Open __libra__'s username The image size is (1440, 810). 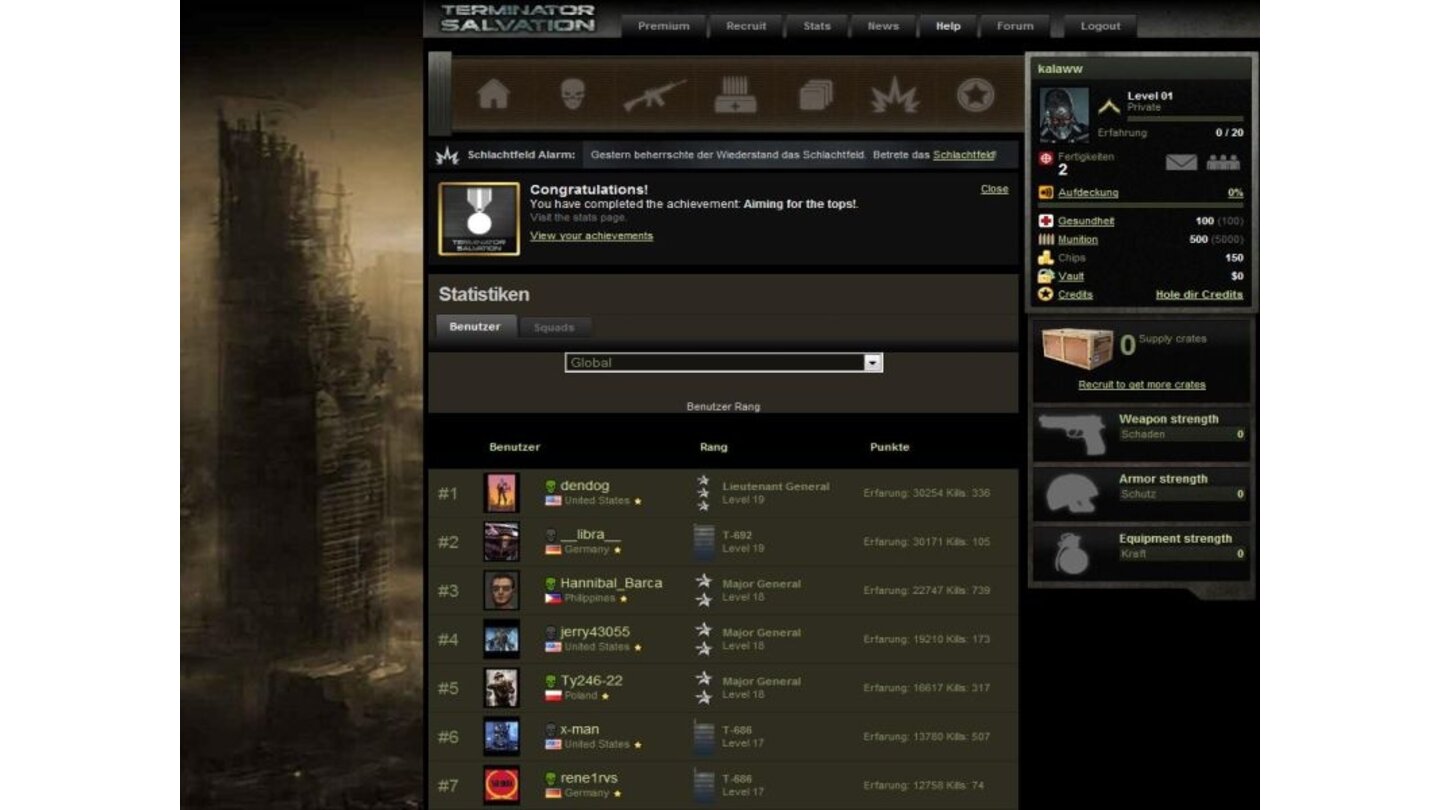590,534
